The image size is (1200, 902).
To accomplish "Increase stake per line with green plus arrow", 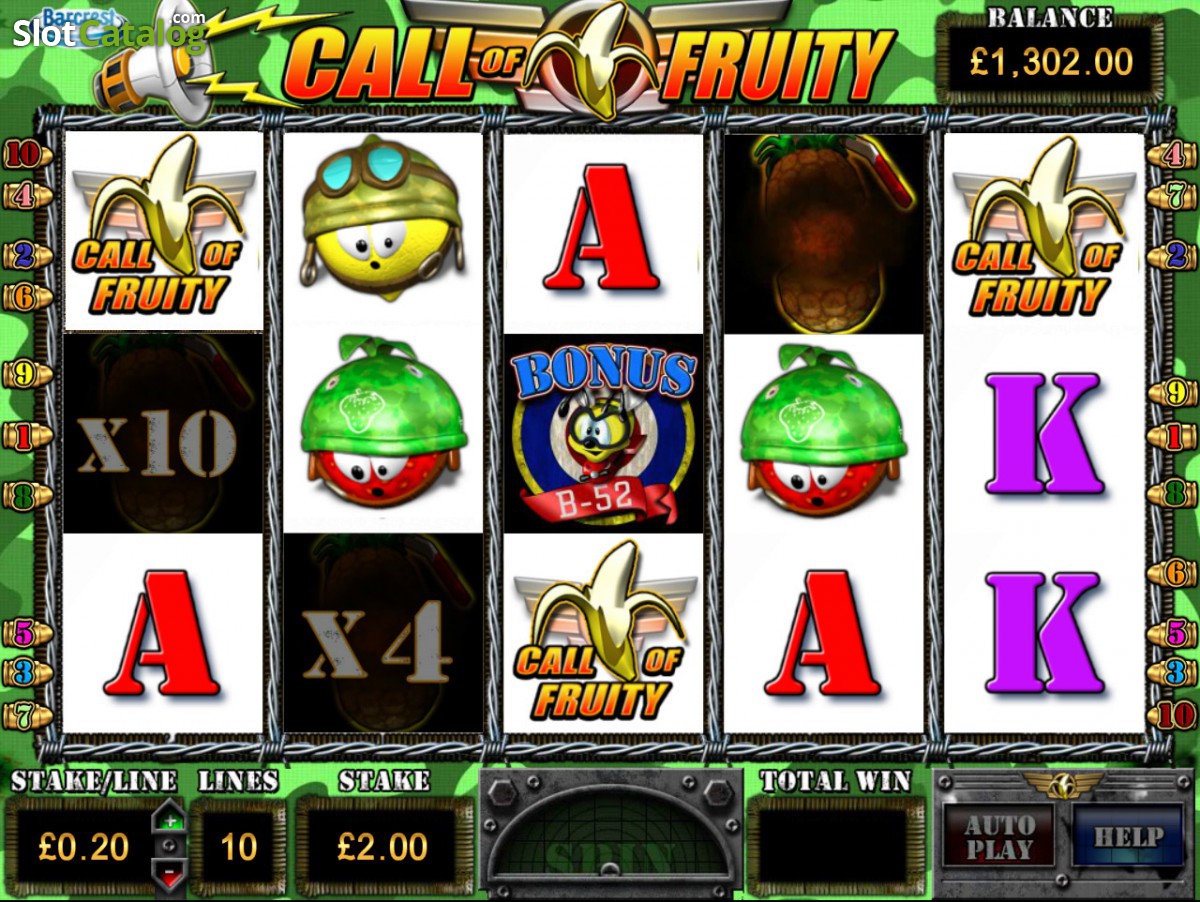I will click(x=169, y=819).
